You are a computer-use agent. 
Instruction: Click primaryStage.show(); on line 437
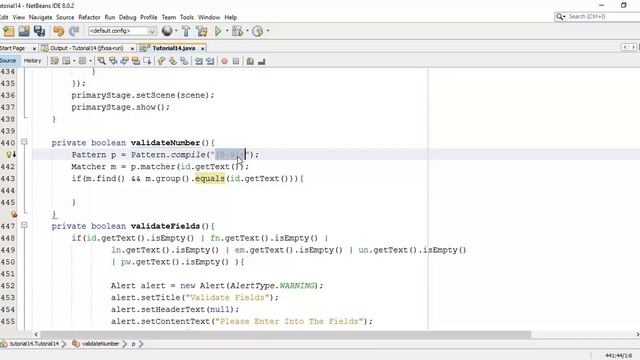pyautogui.click(x=120, y=107)
